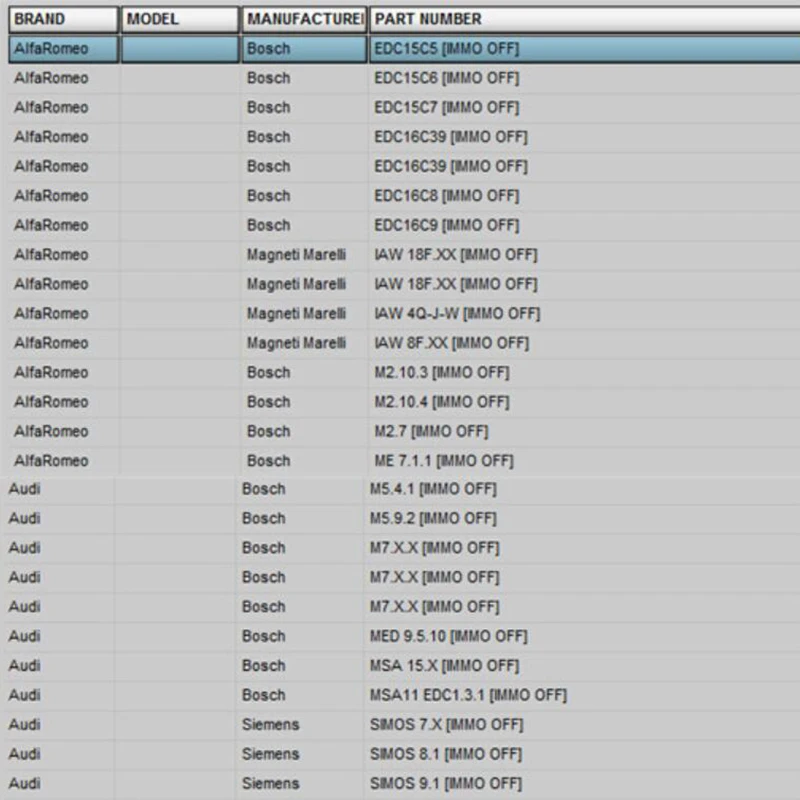Image resolution: width=800 pixels, height=800 pixels.
Task: Select MSA 15.X [IMMO OFF] part number
Action: pyautogui.click(x=444, y=666)
